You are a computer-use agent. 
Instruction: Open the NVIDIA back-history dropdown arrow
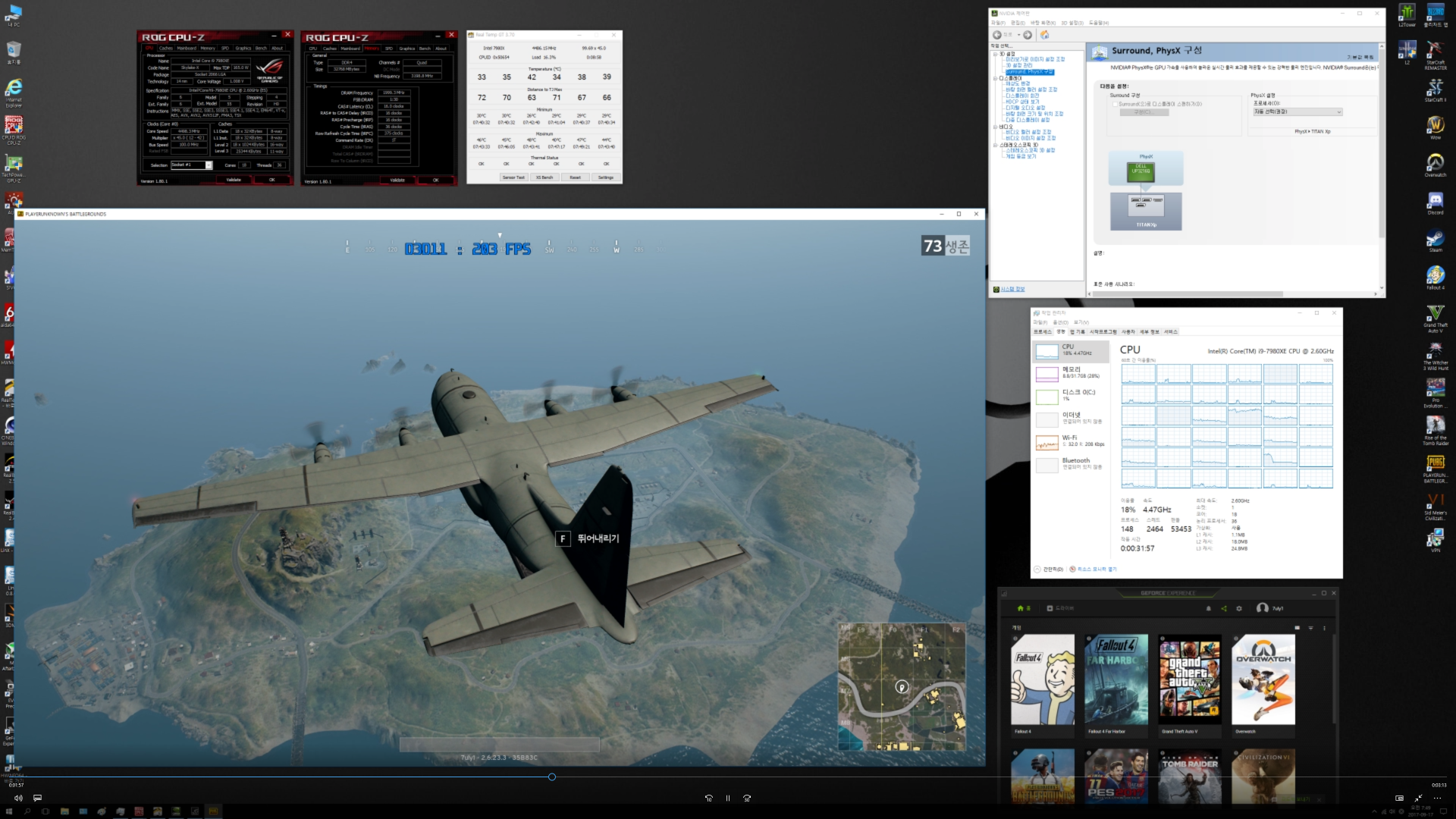click(1018, 35)
